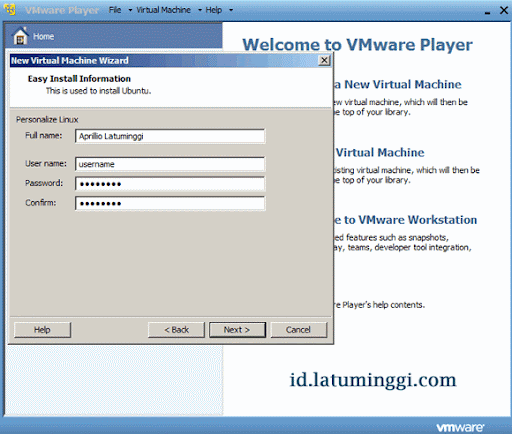The height and width of the screenshot is (434, 512).
Task: Close the New Virtual Machine Wizard dialog
Action: tap(324, 60)
